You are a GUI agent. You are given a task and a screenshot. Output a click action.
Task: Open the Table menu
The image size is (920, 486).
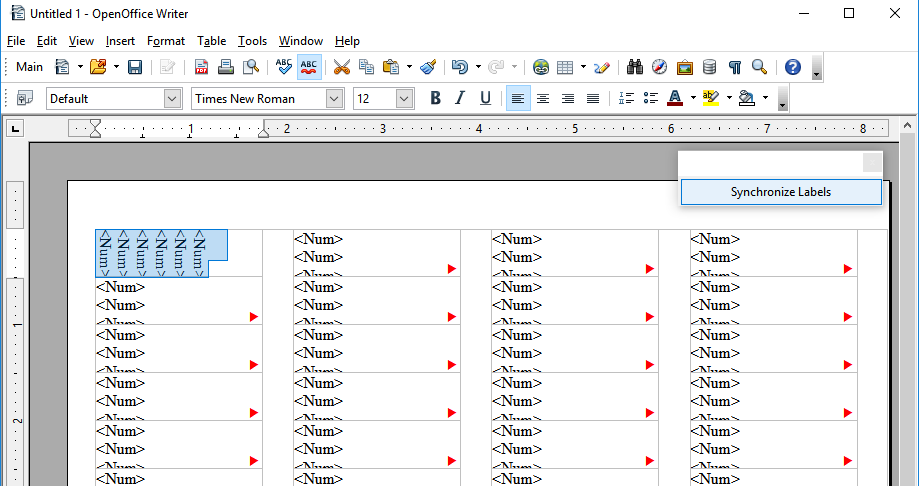point(211,41)
